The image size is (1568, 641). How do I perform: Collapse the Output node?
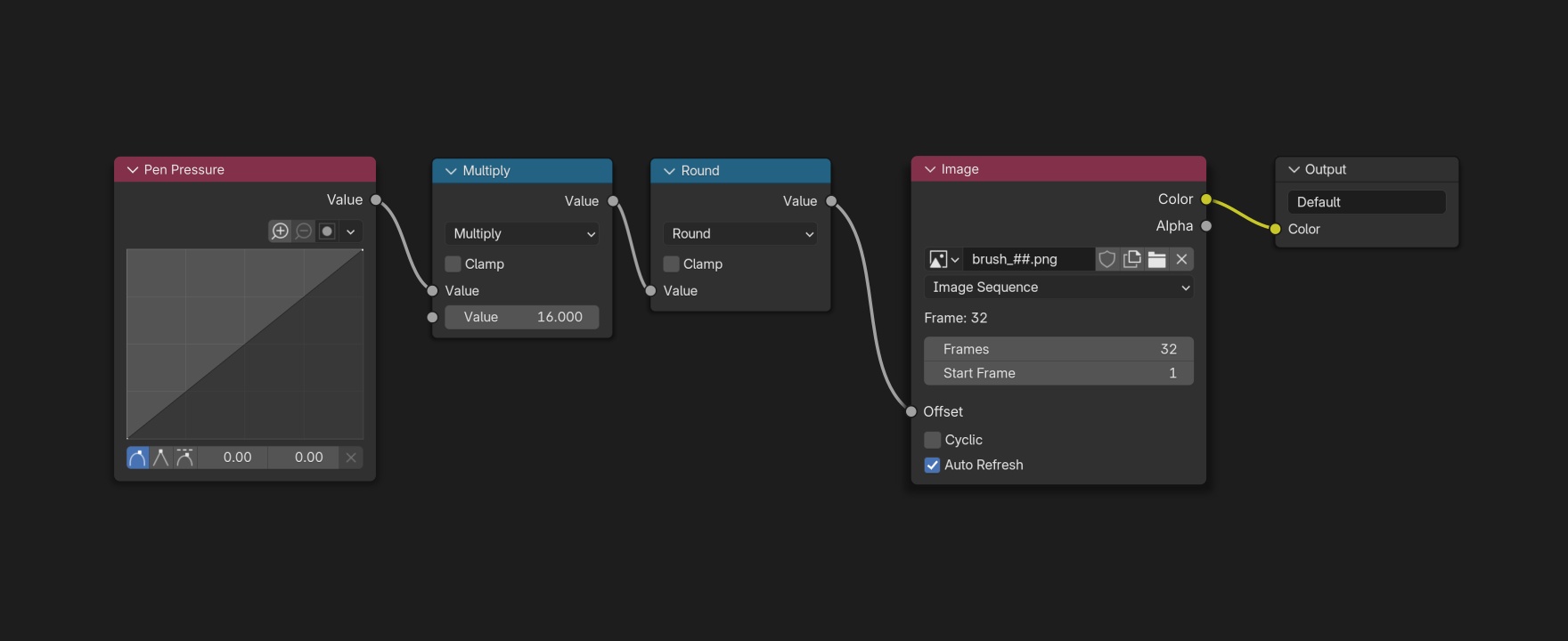(1294, 169)
